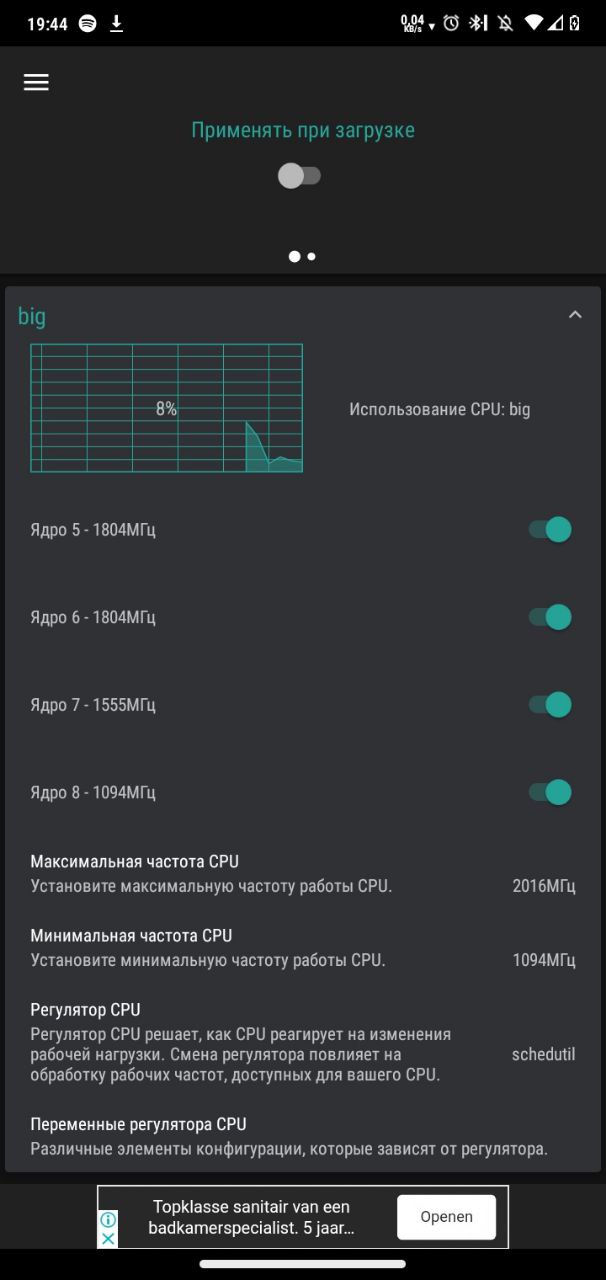
Task: Toggle Ядро 8 core off
Action: coord(550,793)
